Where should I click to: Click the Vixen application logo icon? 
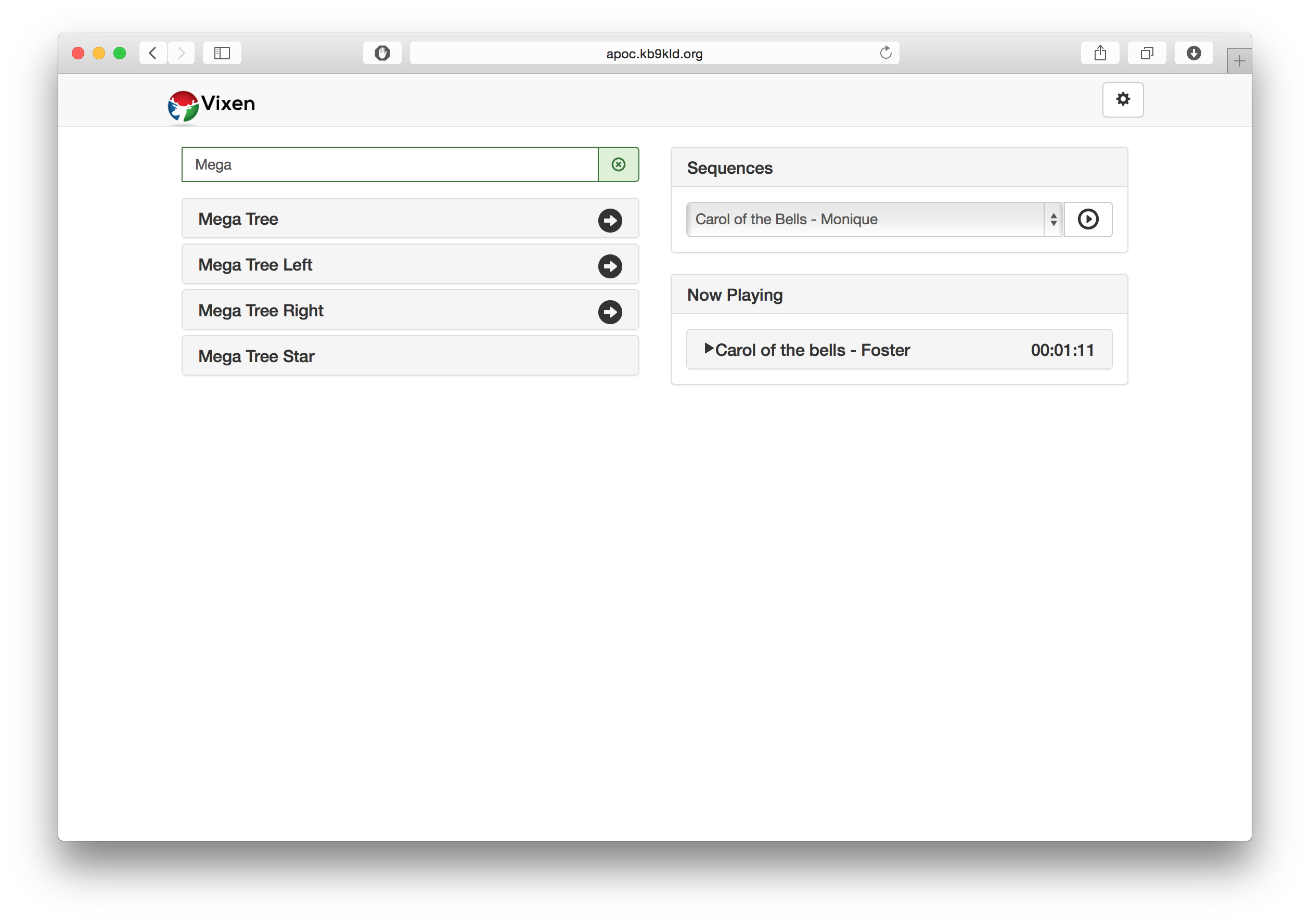tap(181, 103)
